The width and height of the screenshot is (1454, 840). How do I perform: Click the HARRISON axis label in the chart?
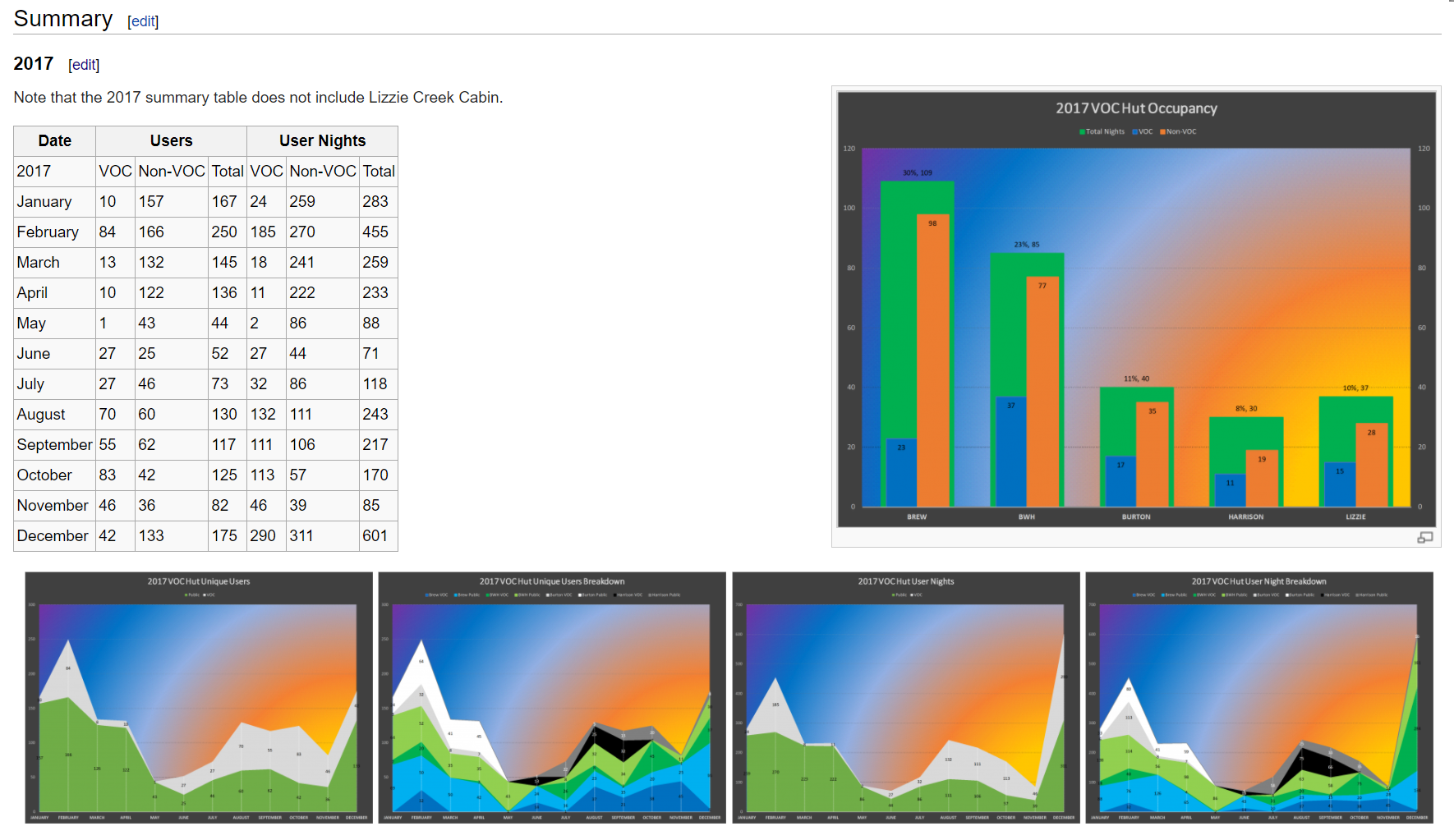pos(1245,516)
